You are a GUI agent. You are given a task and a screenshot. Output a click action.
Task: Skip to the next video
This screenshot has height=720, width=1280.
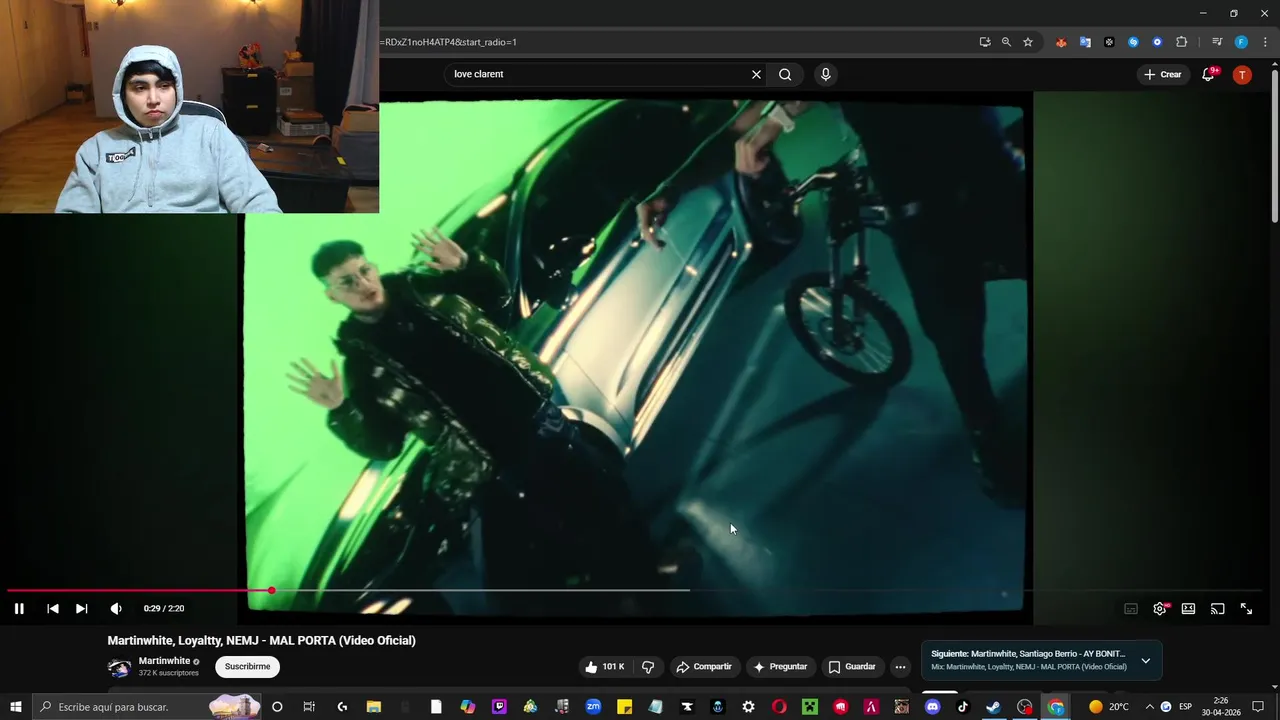(82, 608)
